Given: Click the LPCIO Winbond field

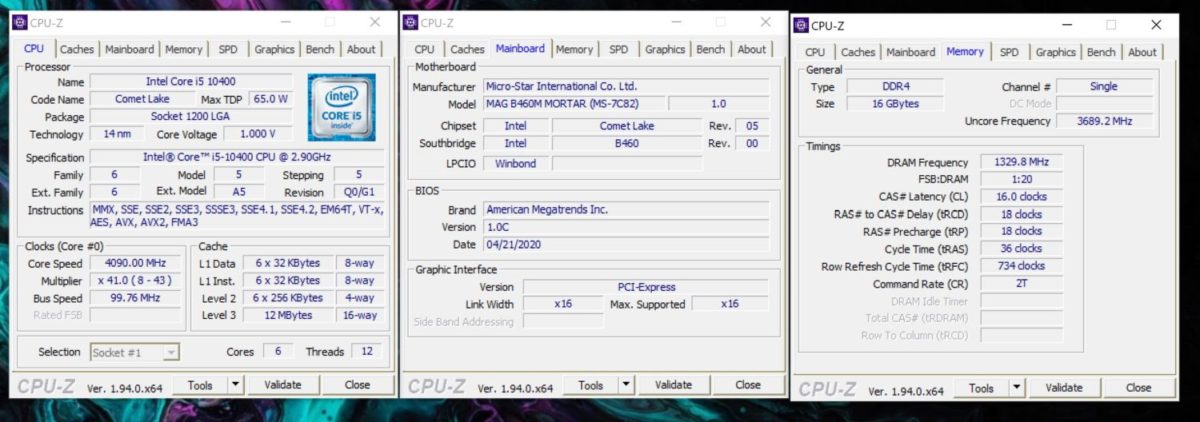Looking at the screenshot, I should (x=516, y=163).
